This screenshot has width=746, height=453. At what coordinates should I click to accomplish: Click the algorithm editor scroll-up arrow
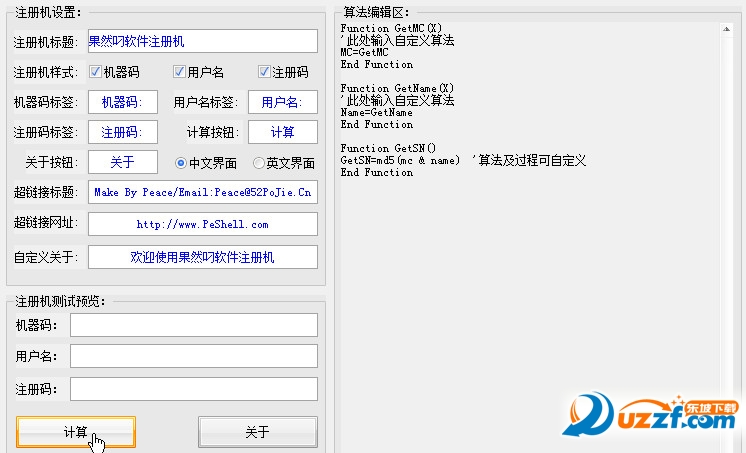tap(726, 29)
